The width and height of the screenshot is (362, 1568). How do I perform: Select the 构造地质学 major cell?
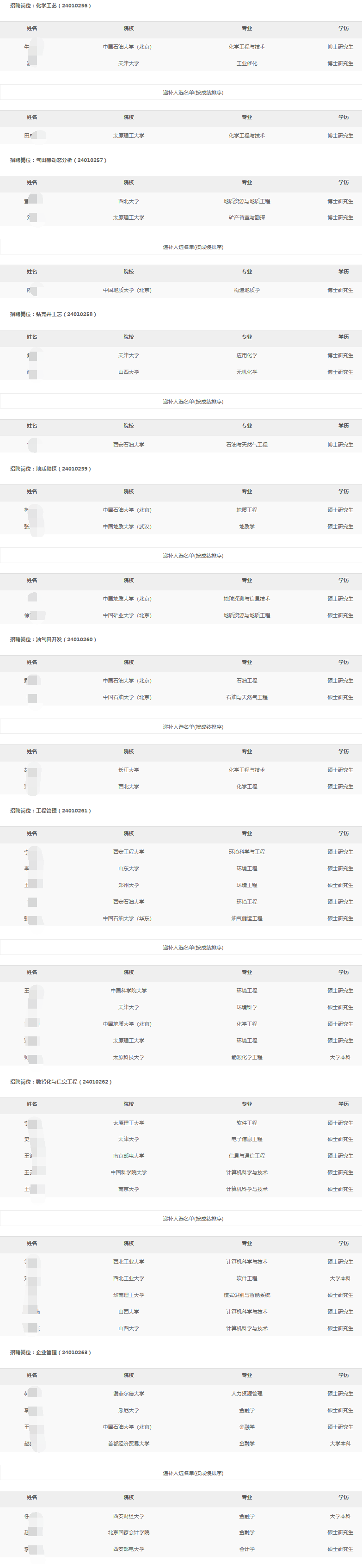[x=246, y=291]
